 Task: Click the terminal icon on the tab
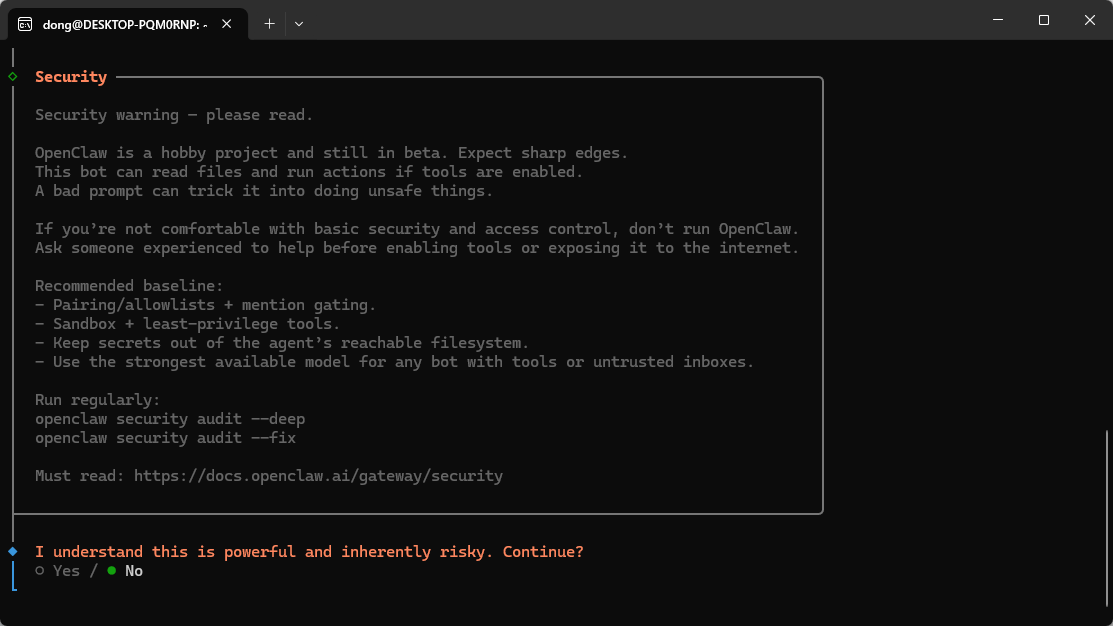coord(25,24)
